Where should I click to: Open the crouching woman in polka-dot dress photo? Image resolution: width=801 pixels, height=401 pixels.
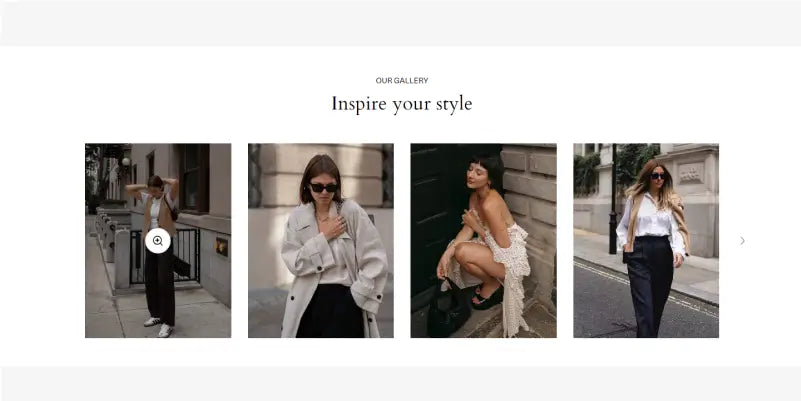tap(483, 241)
